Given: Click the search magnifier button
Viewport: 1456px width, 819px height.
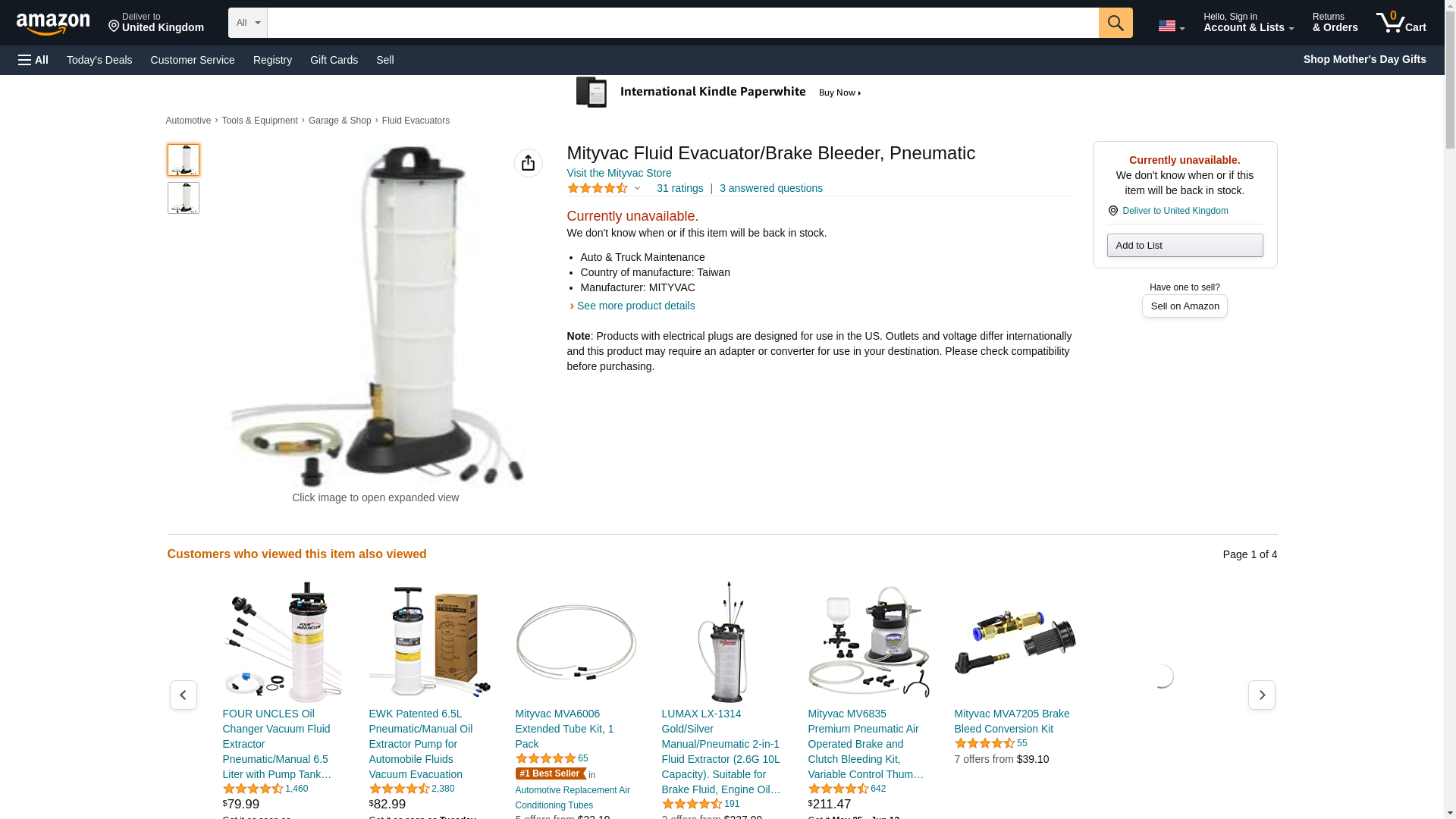Looking at the screenshot, I should tap(1115, 23).
